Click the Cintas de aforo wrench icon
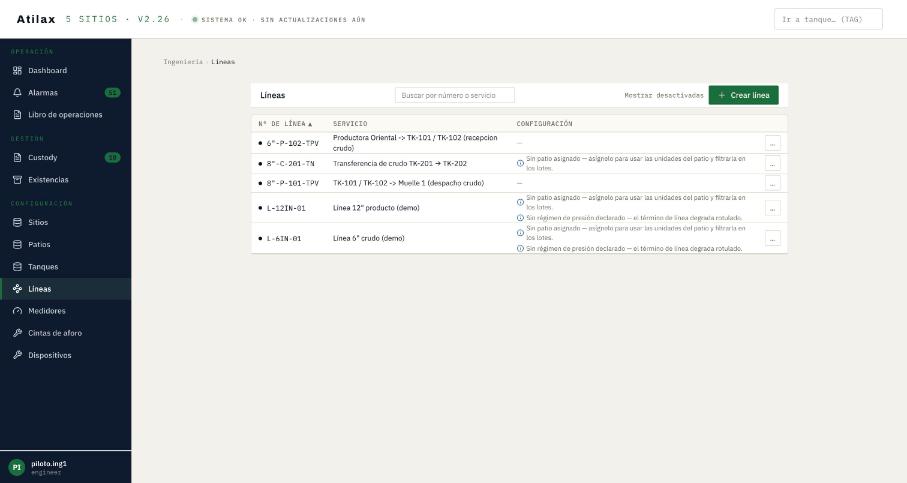This screenshot has width=907, height=483. (17, 333)
